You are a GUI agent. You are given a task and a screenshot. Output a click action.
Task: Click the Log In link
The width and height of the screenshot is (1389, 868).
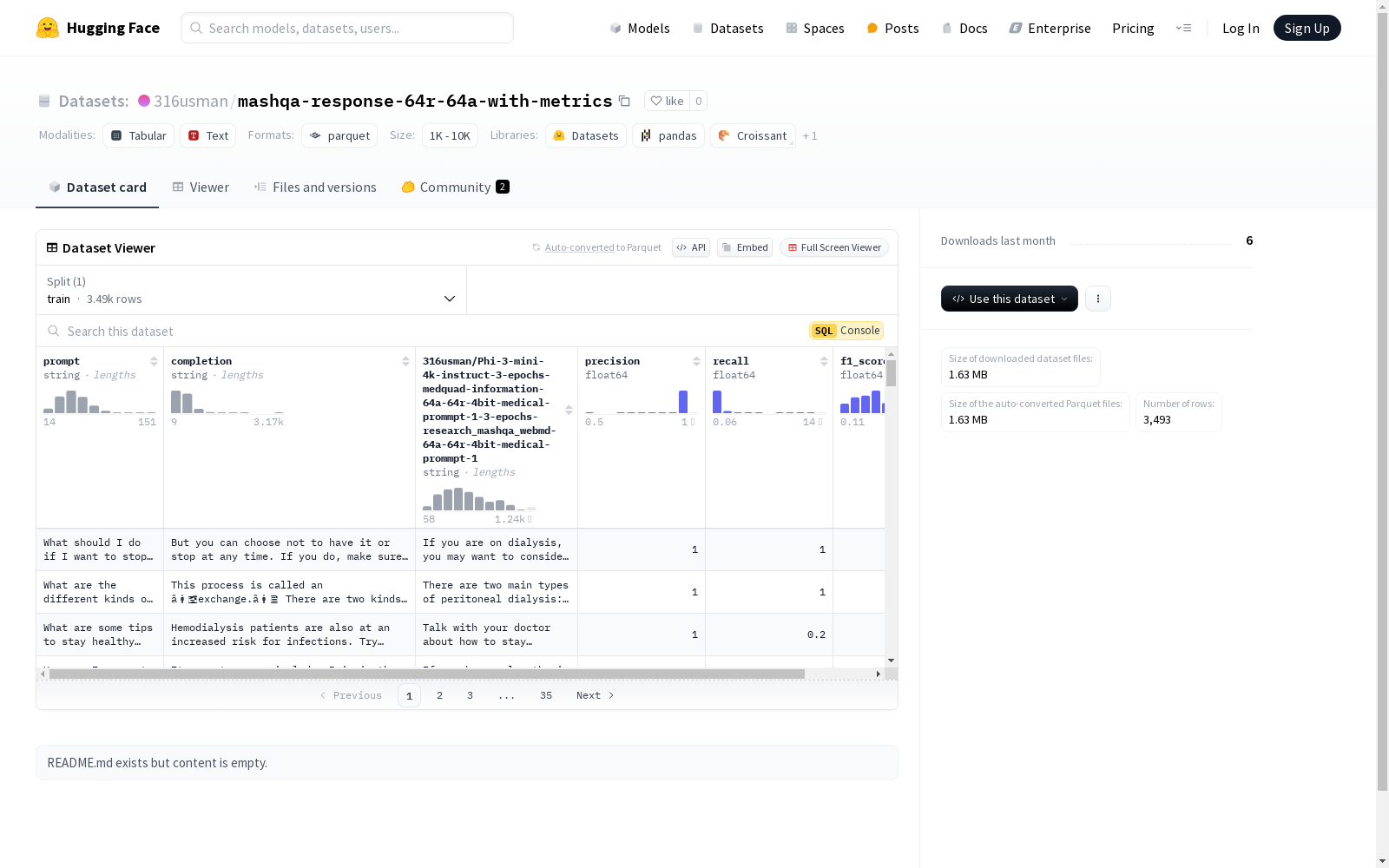[1241, 28]
